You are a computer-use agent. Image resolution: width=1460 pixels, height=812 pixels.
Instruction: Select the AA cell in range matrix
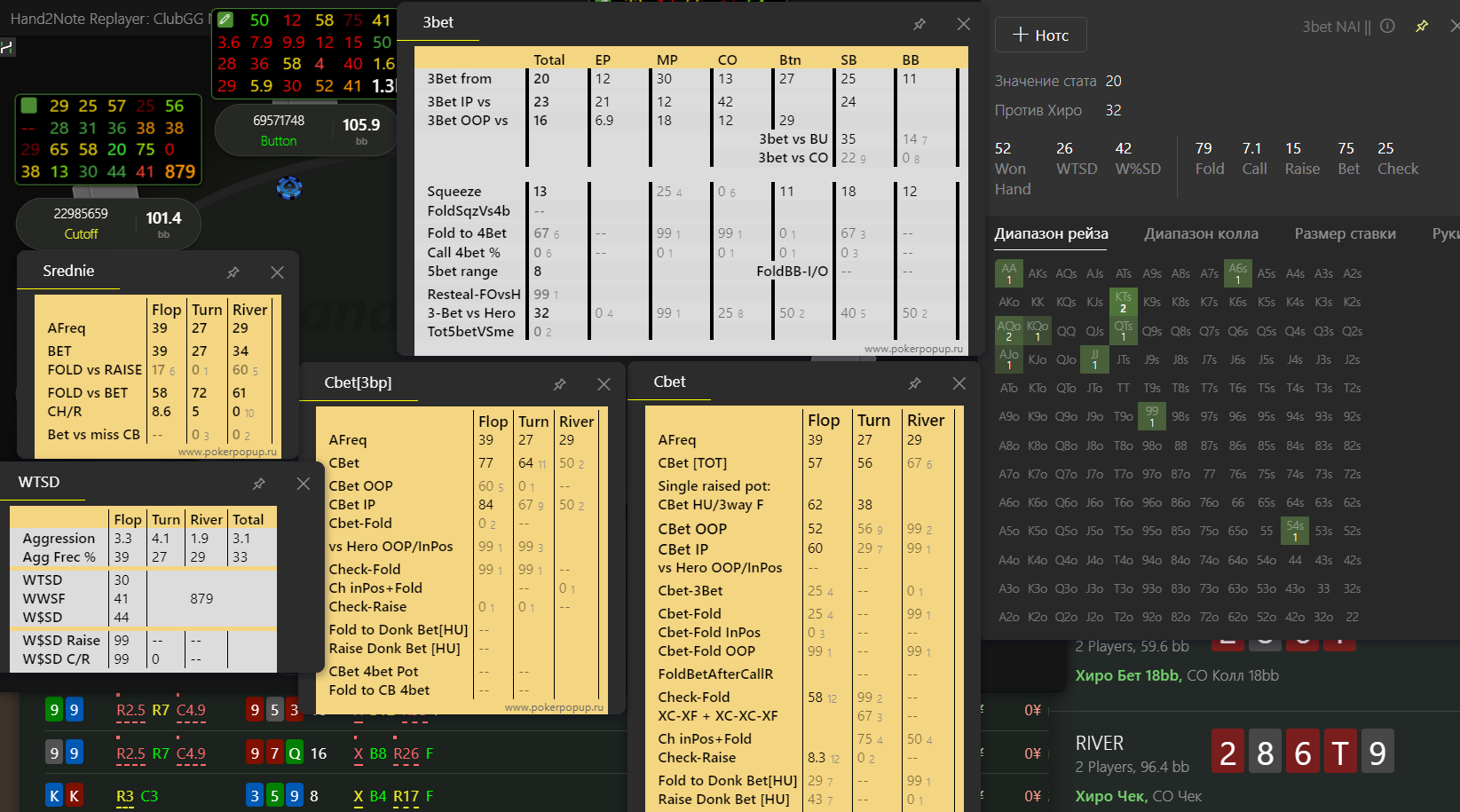[x=1009, y=273]
